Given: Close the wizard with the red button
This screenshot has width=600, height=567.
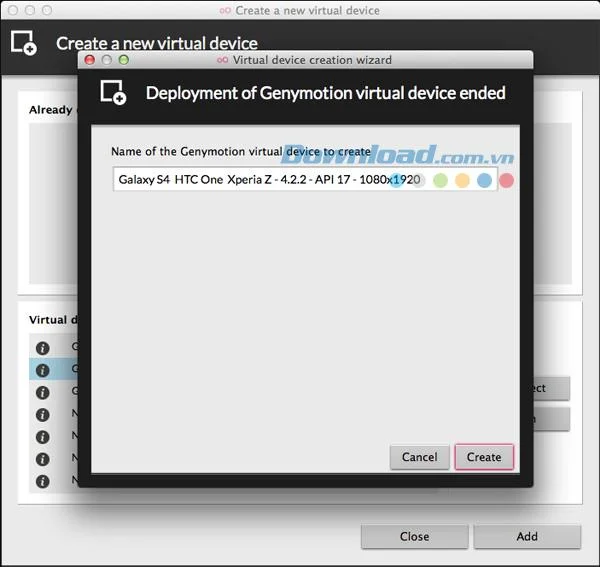Looking at the screenshot, I should tap(90, 60).
